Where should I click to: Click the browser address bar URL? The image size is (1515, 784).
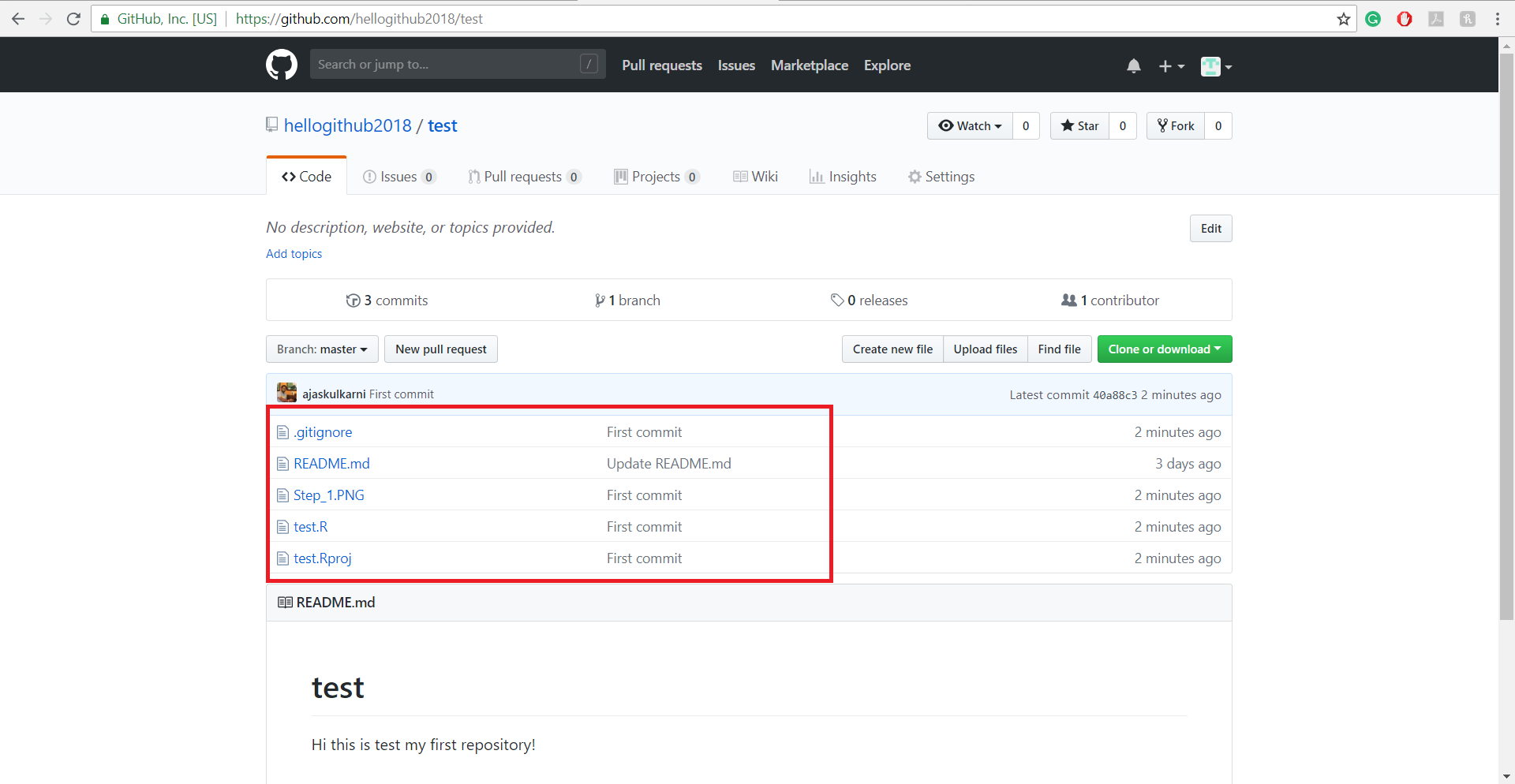(359, 19)
